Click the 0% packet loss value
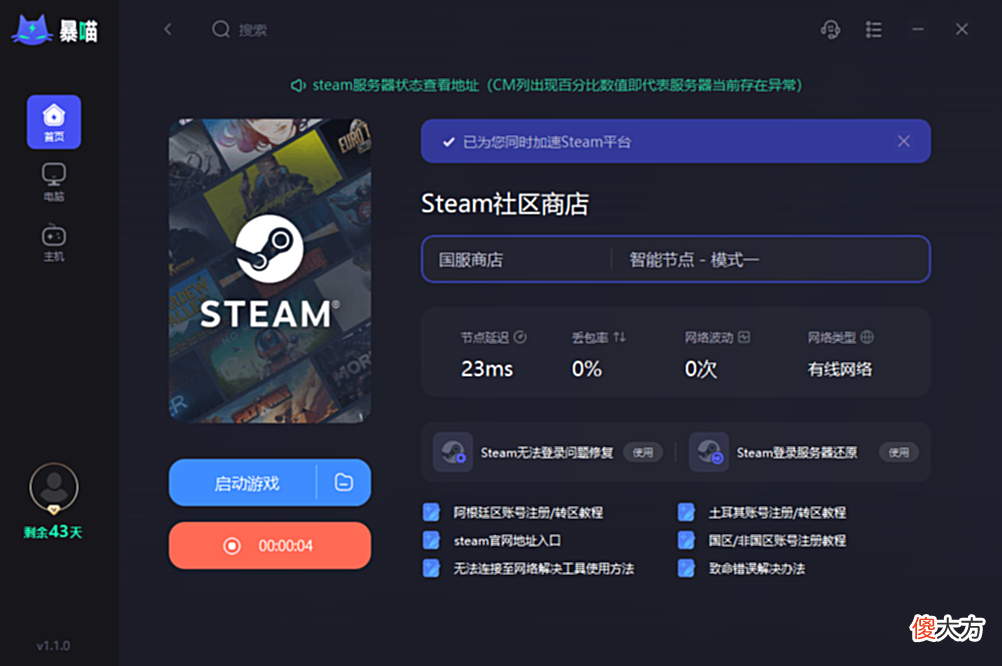The image size is (1002, 666). click(x=587, y=369)
